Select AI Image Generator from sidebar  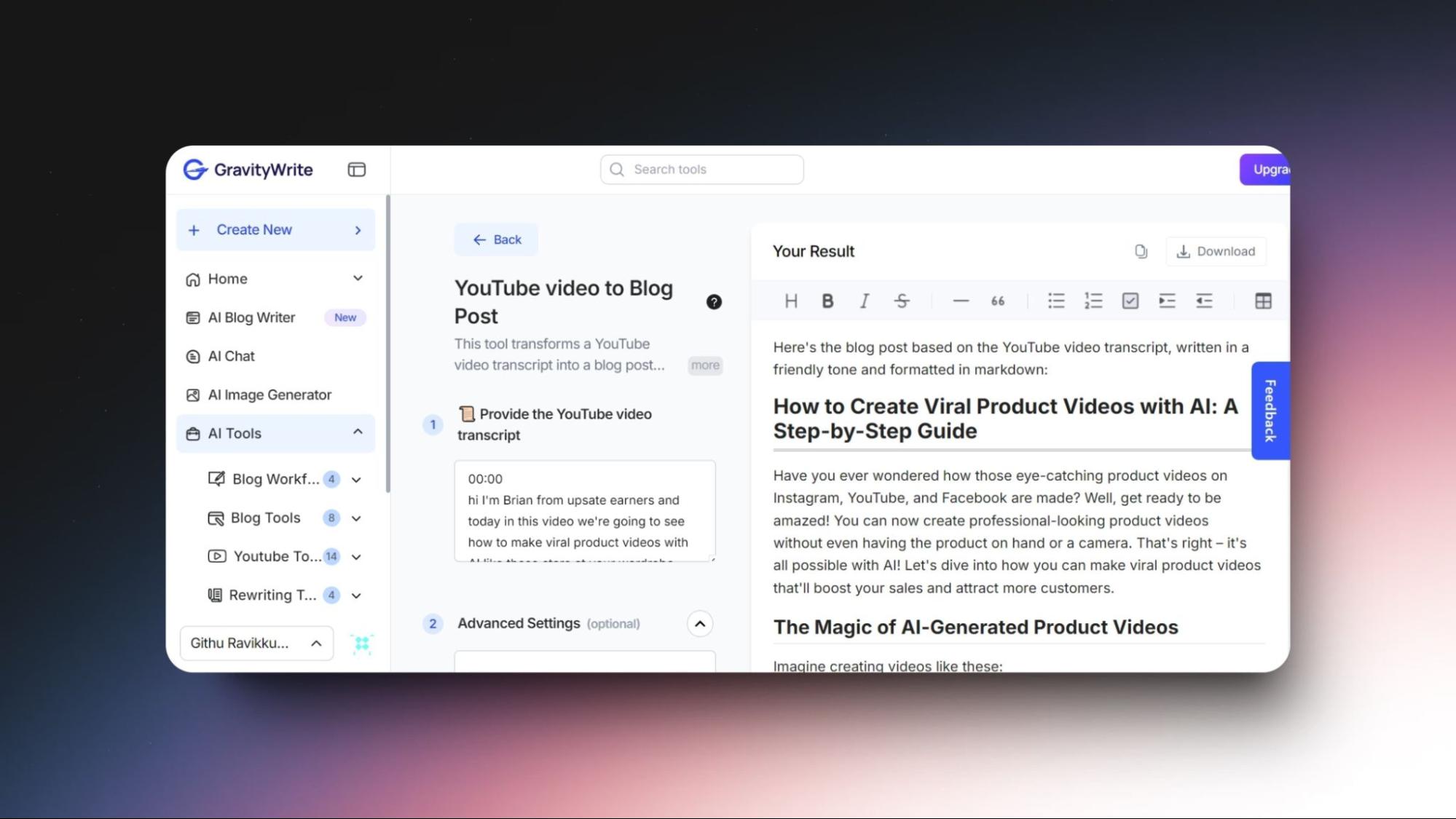pyautogui.click(x=269, y=394)
